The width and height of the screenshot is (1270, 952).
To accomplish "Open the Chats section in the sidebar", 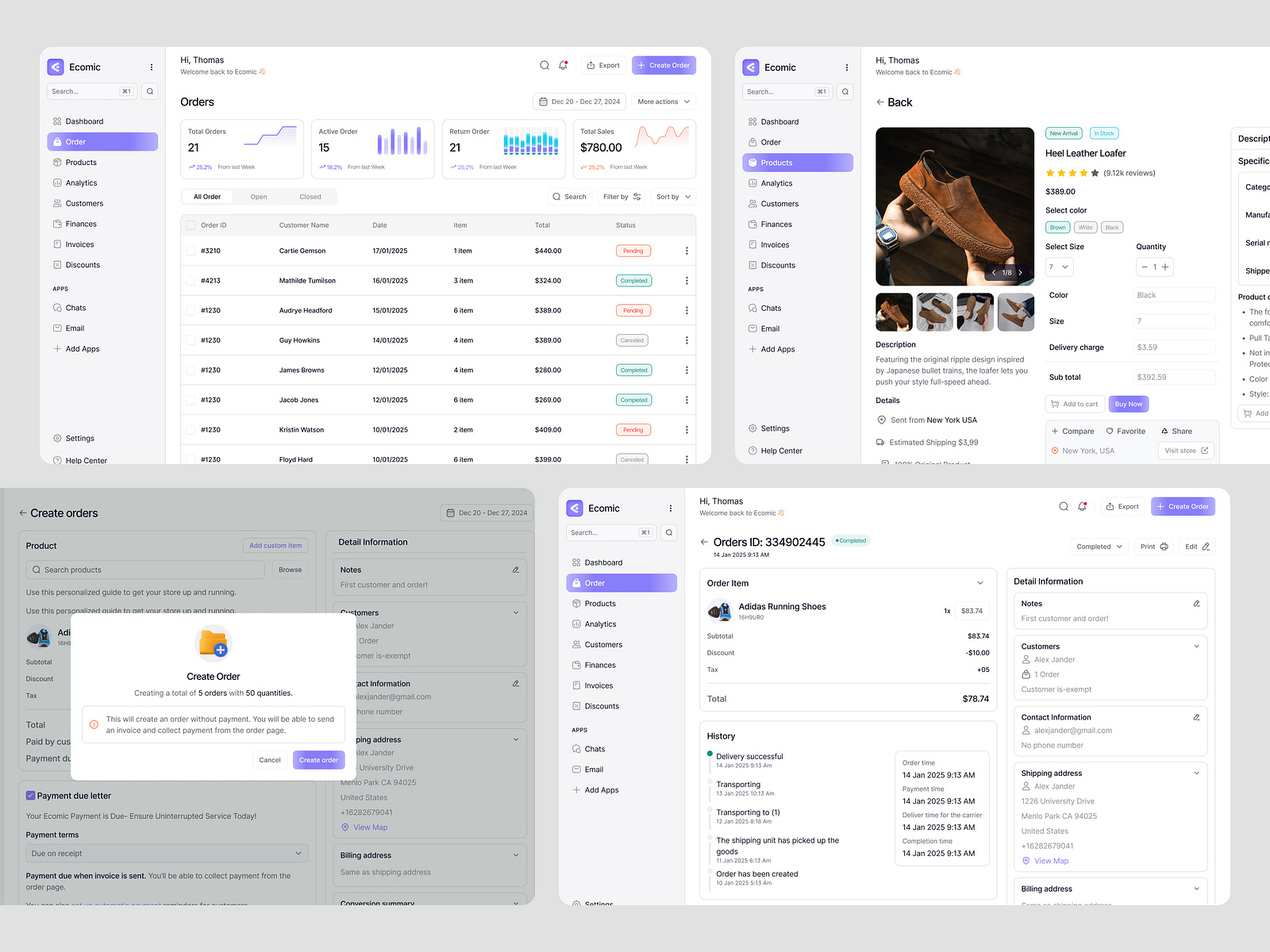I will pos(72,308).
